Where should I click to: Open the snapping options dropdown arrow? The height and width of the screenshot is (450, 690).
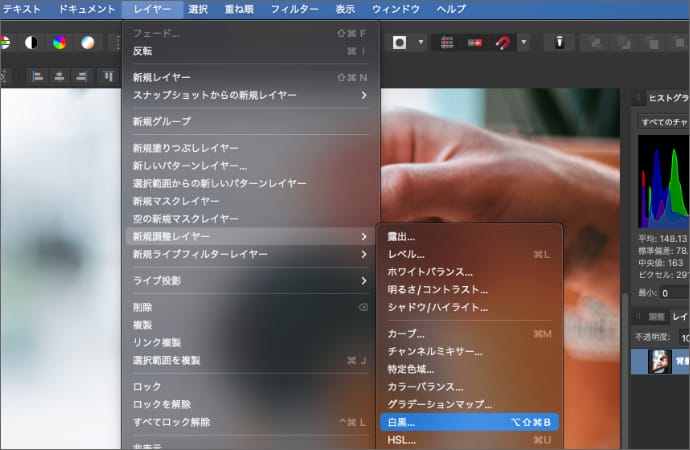click(x=524, y=42)
